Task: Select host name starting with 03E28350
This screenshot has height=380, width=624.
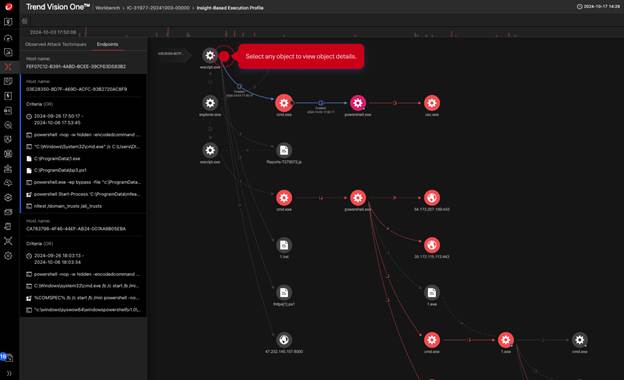Action: (76, 89)
